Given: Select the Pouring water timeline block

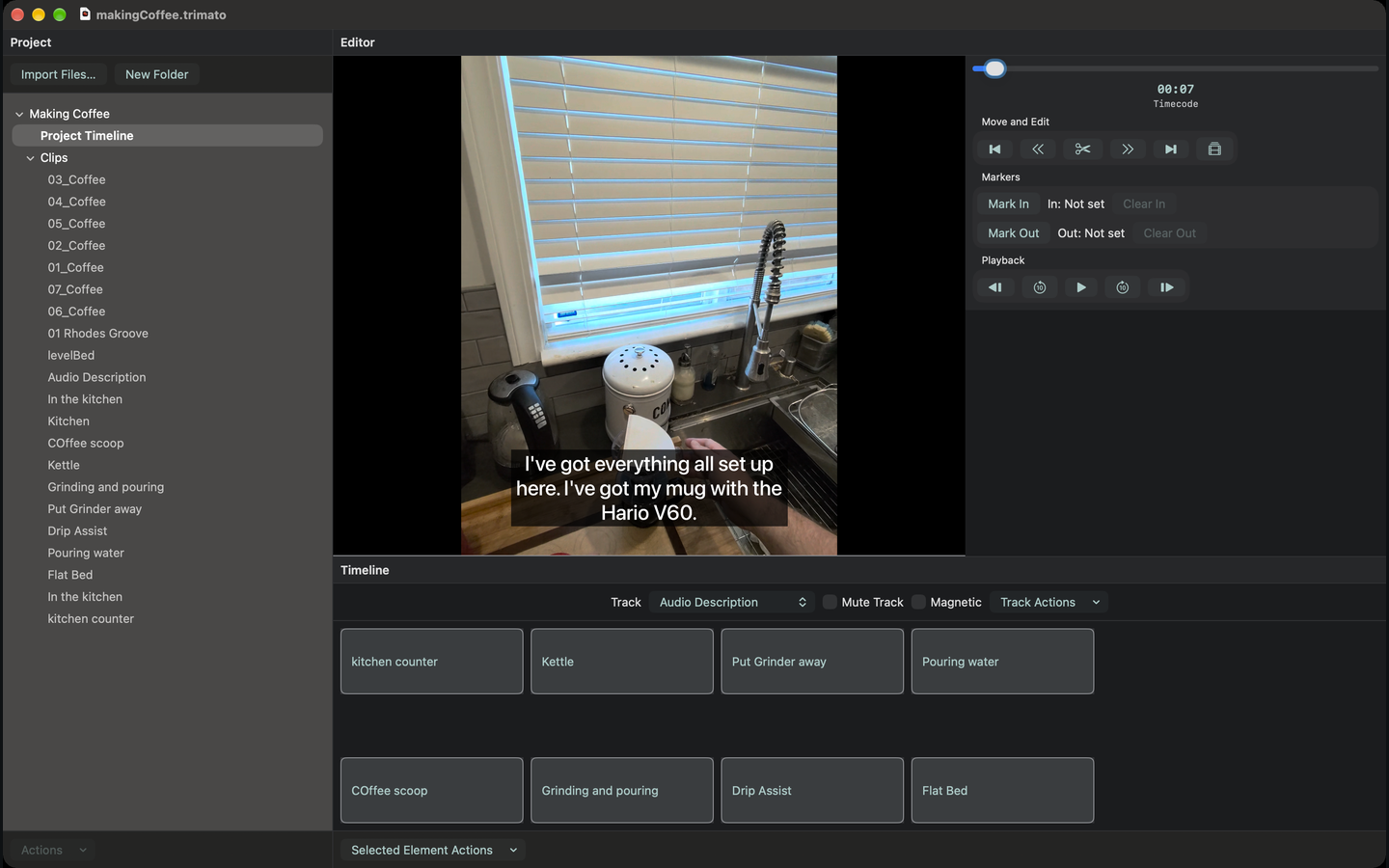Looking at the screenshot, I should coord(1002,662).
